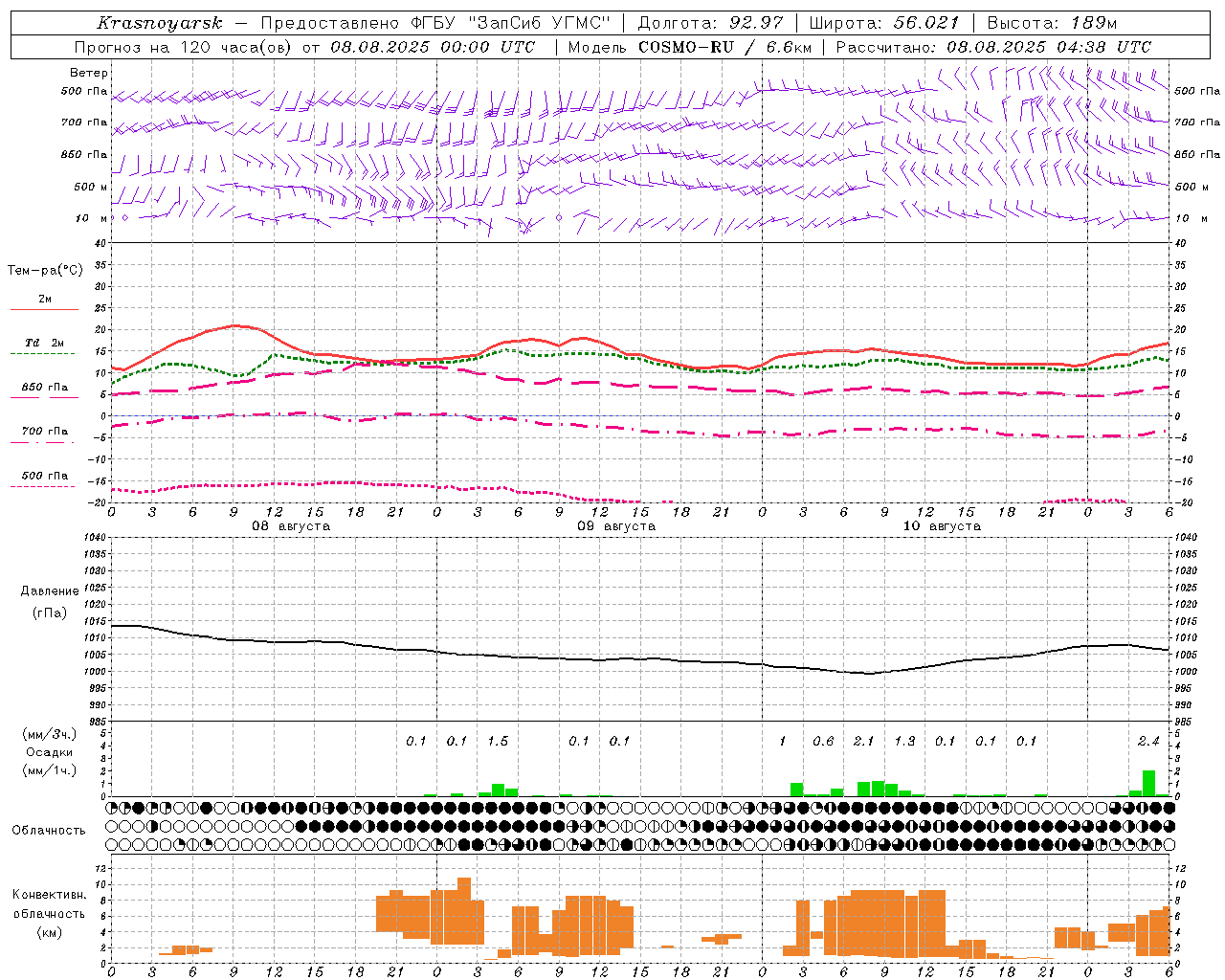The height and width of the screenshot is (980, 1225).
Task: Click the '08 августа' date label
Action: coord(291,526)
